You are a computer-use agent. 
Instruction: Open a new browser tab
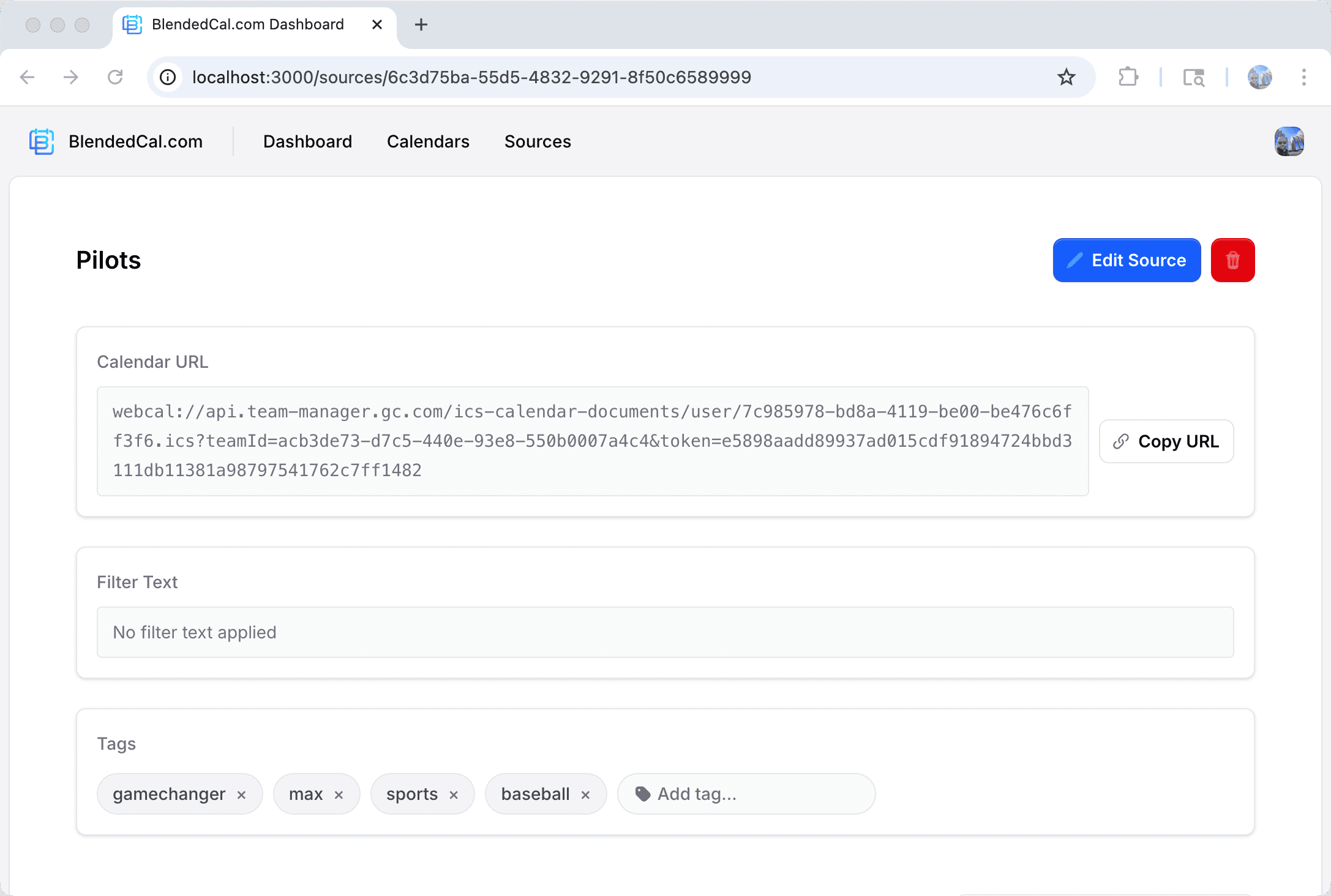(x=421, y=24)
